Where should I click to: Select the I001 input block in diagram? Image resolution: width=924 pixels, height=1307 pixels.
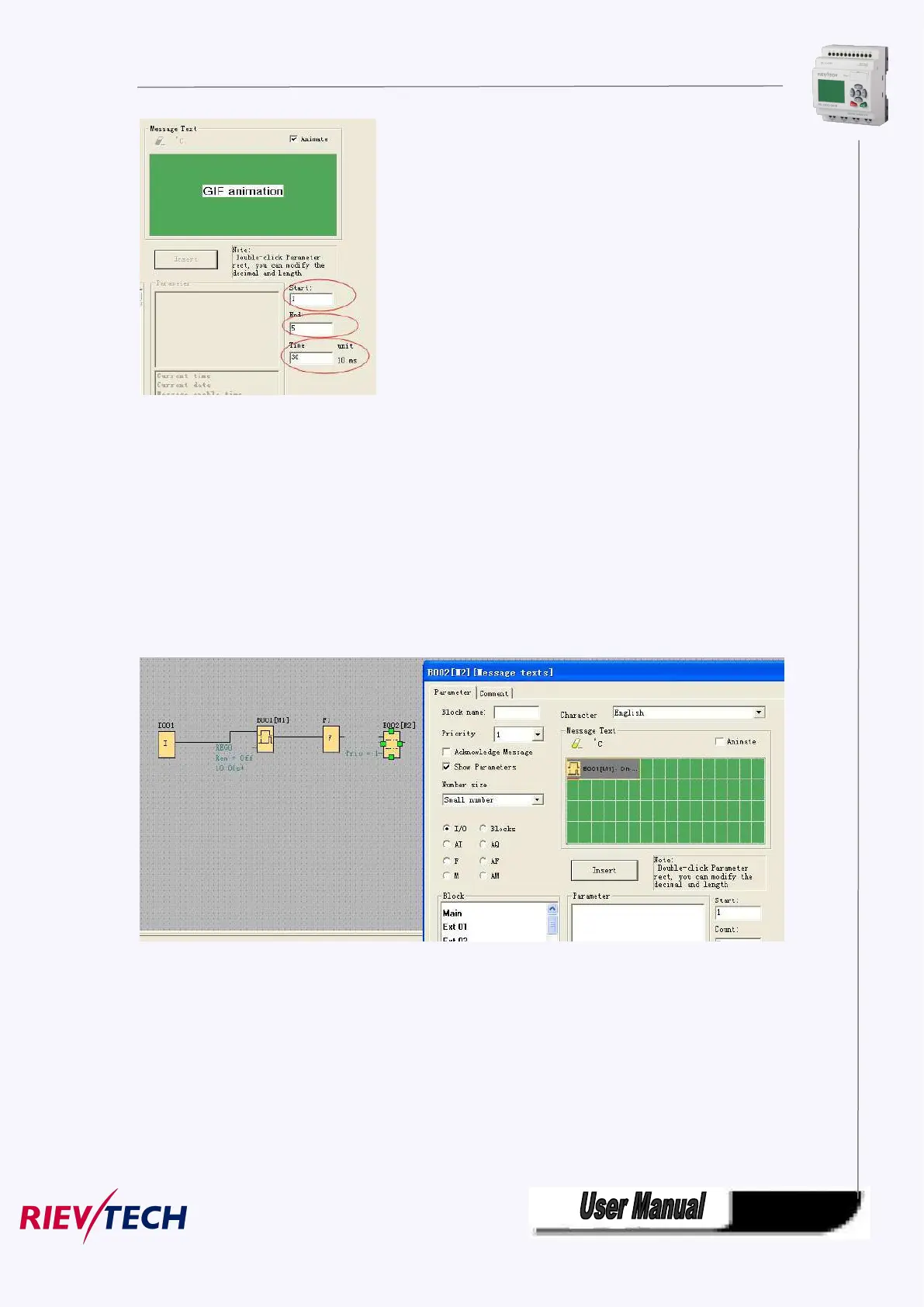click(x=166, y=744)
